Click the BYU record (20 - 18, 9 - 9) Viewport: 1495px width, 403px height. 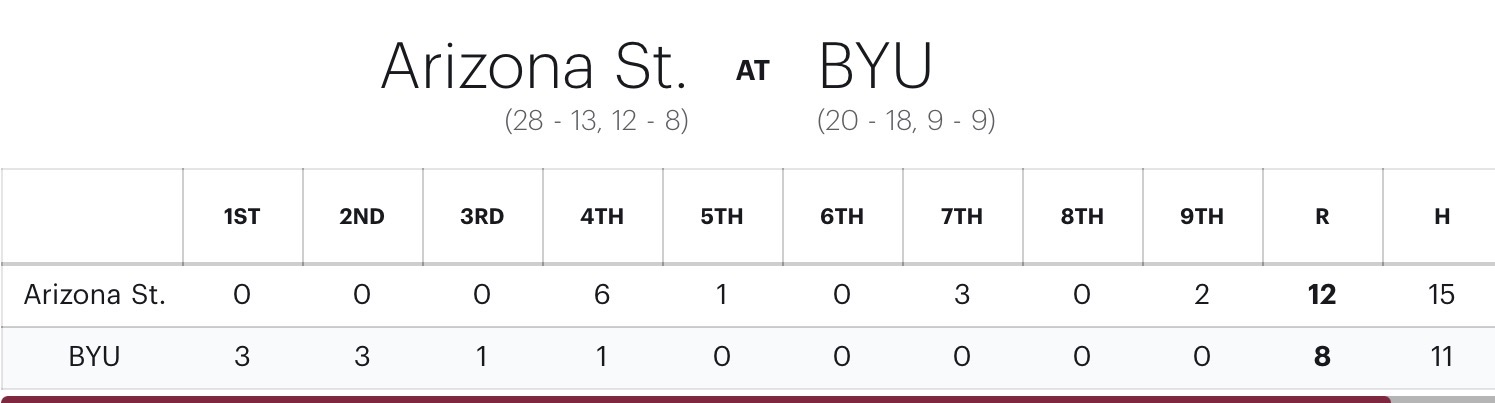906,121
